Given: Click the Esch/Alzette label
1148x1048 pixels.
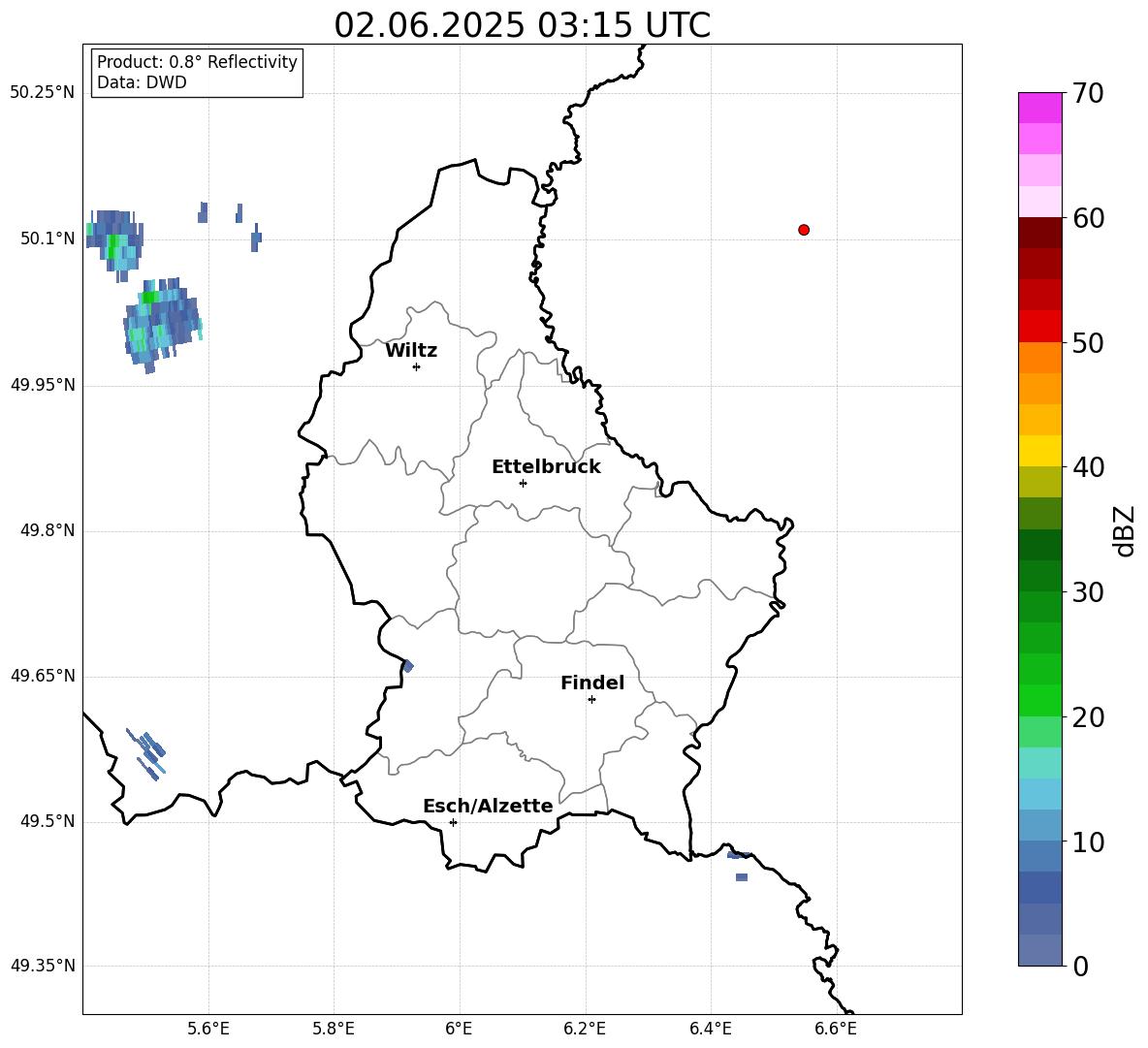Looking at the screenshot, I should coord(489,806).
